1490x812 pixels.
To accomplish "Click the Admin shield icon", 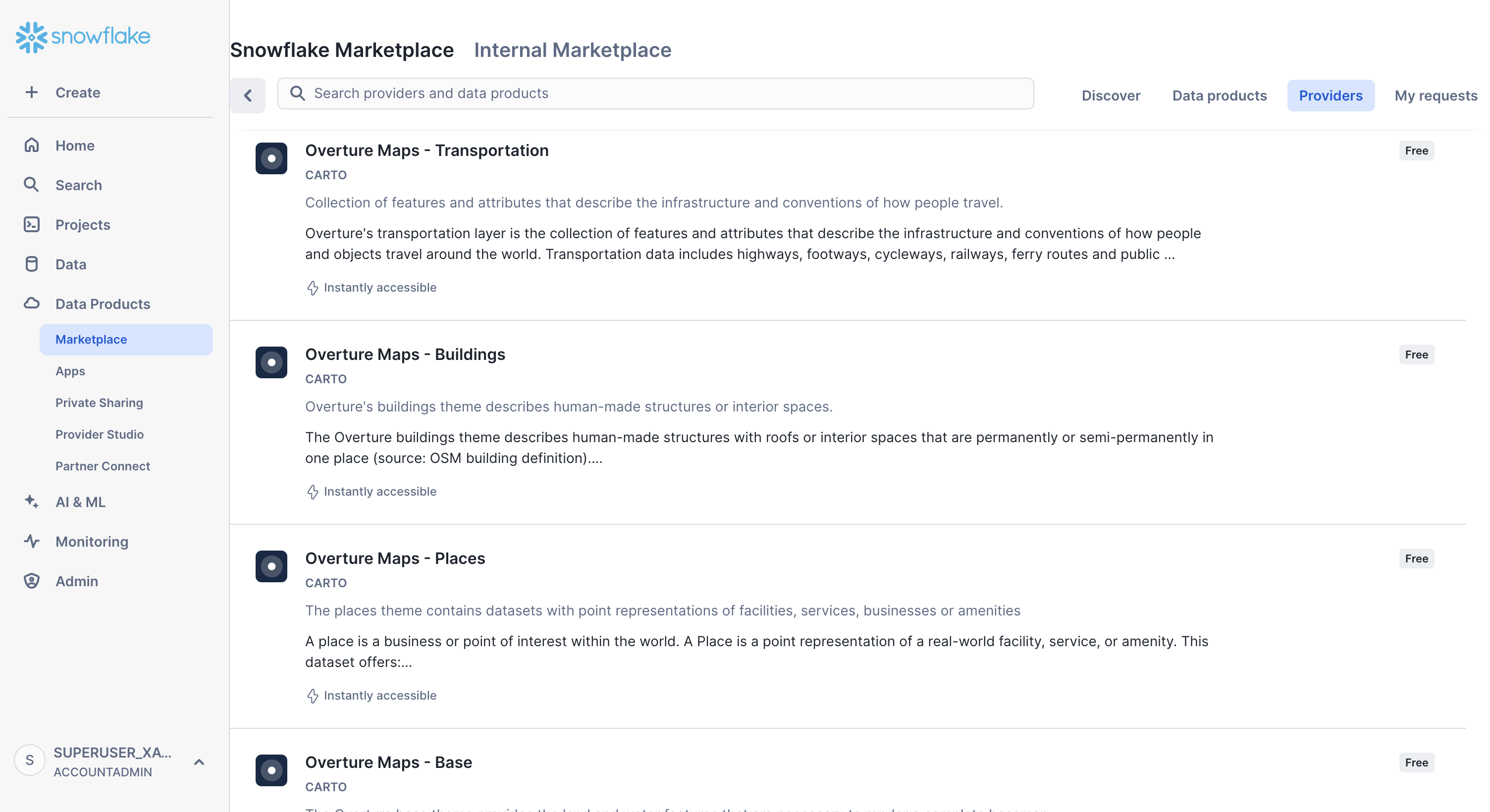I will [x=32, y=581].
